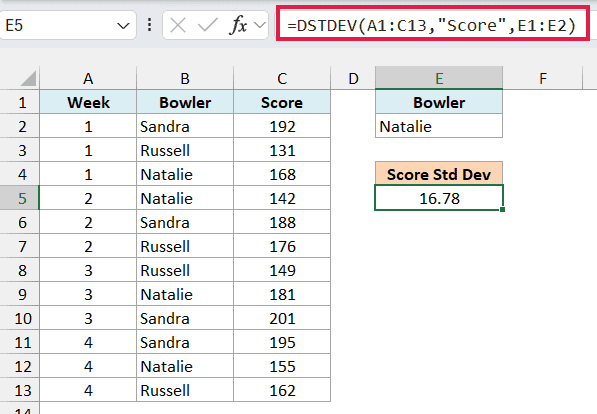Click score cell 131
The width and height of the screenshot is (597, 414).
(x=282, y=150)
